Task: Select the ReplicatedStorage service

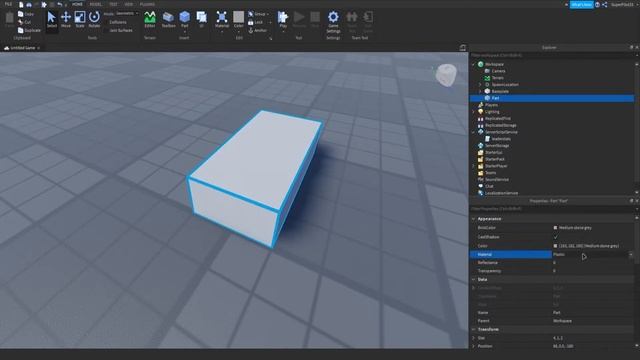Action: 497,125
